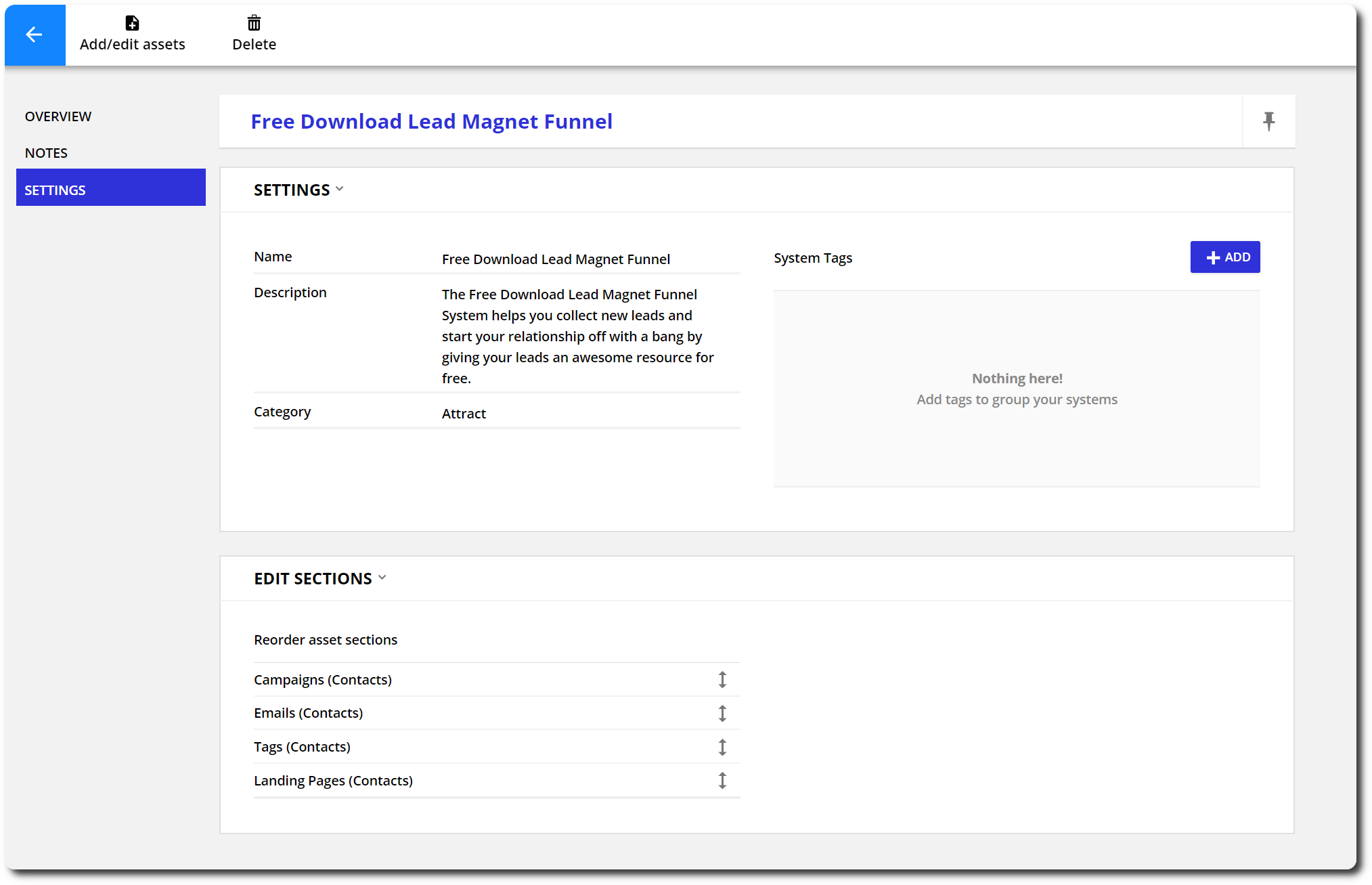Click the Nothing here! placeholder text

(x=1017, y=379)
